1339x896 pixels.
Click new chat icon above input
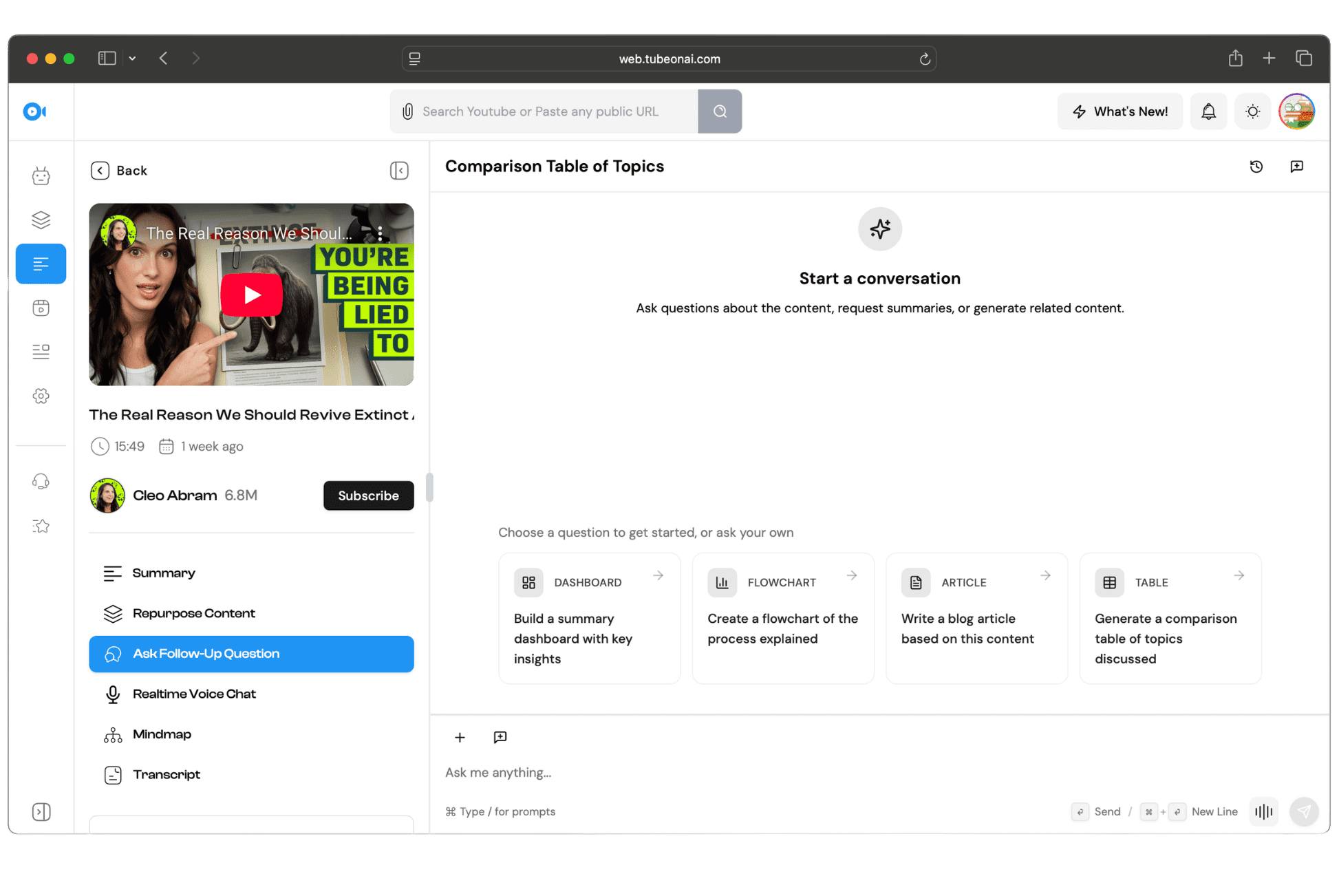coord(500,737)
